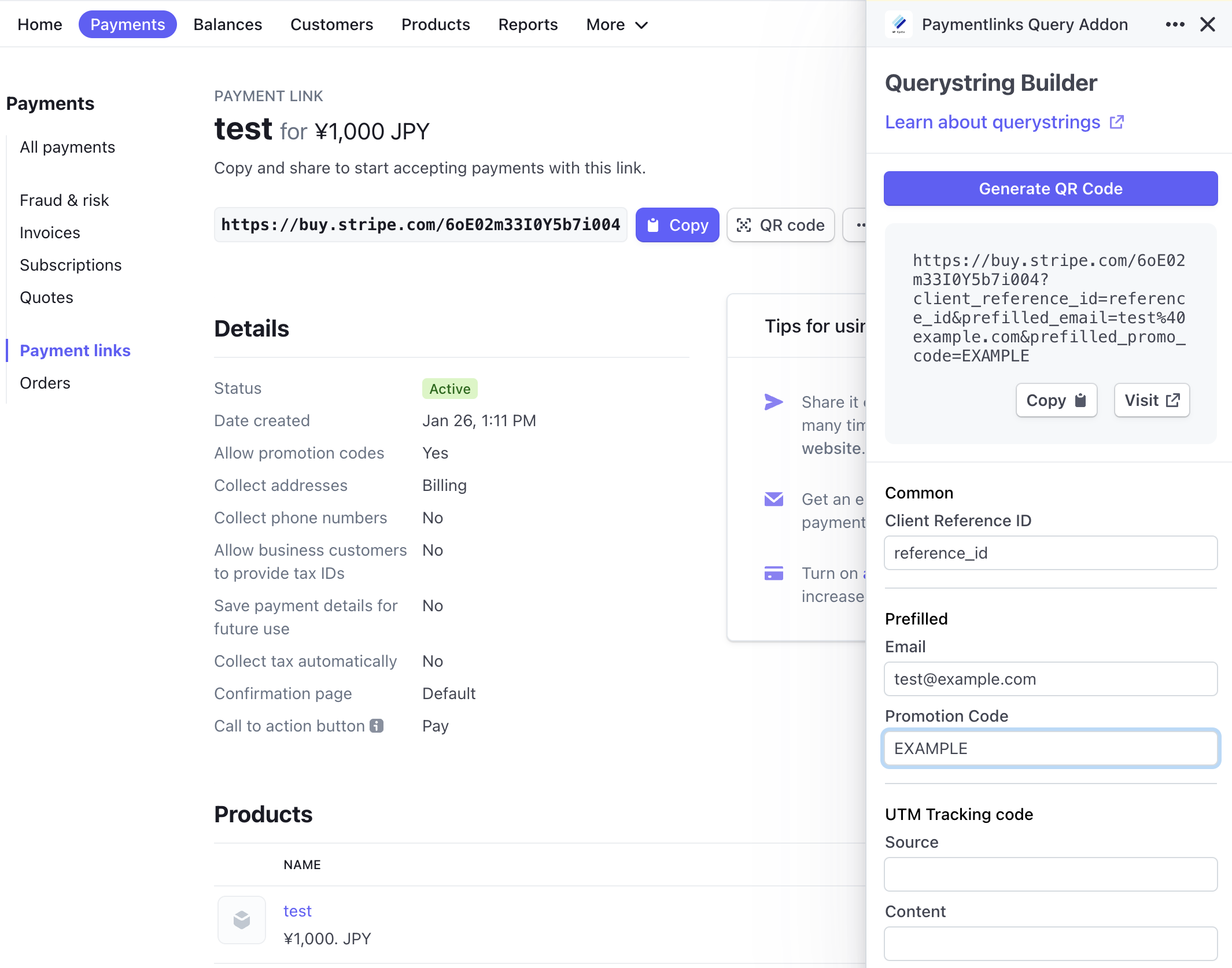Select Payment links in the sidebar
Screen dimensions: 1232x968
(x=75, y=350)
